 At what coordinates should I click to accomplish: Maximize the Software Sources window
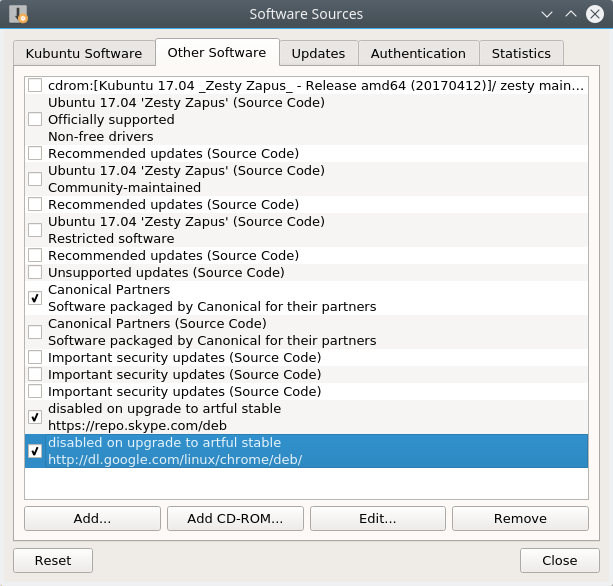571,14
